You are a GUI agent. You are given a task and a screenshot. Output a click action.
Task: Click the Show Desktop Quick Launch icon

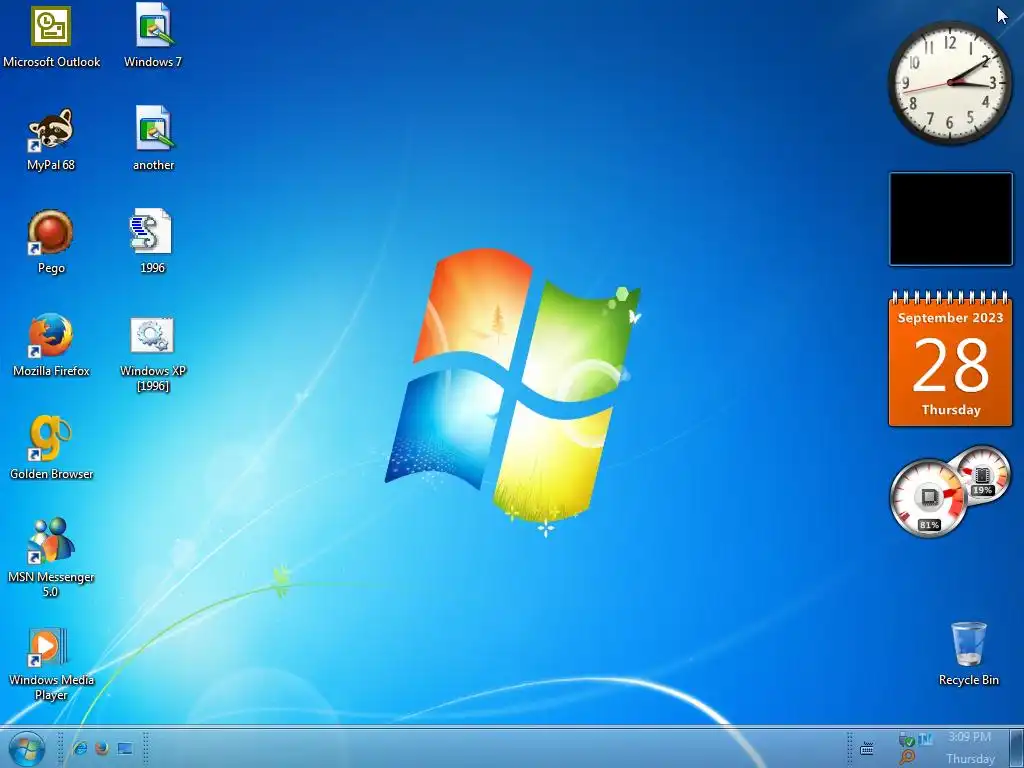coord(125,748)
